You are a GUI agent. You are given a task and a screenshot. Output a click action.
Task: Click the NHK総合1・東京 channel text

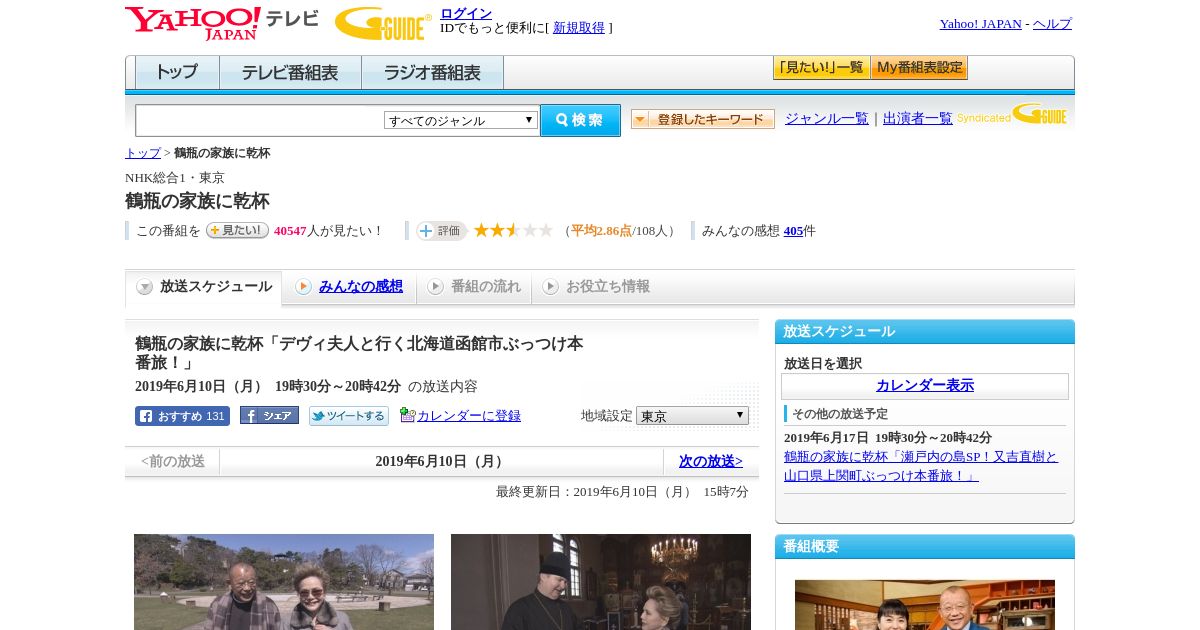175,178
